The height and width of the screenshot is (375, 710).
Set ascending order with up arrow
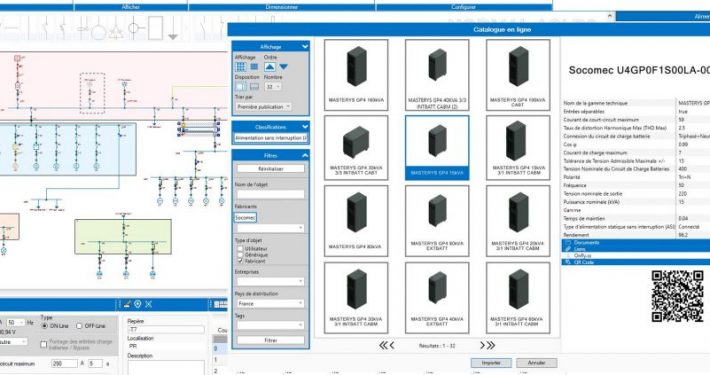(x=269, y=67)
